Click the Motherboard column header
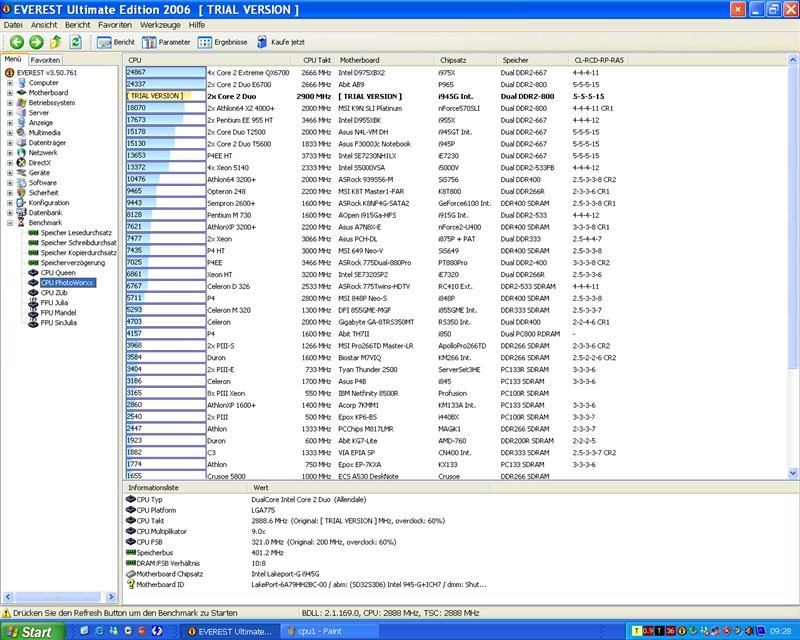 click(x=384, y=60)
